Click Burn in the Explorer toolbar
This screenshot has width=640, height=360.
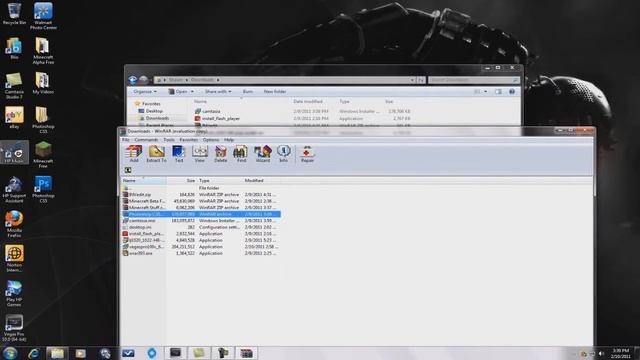point(248,92)
